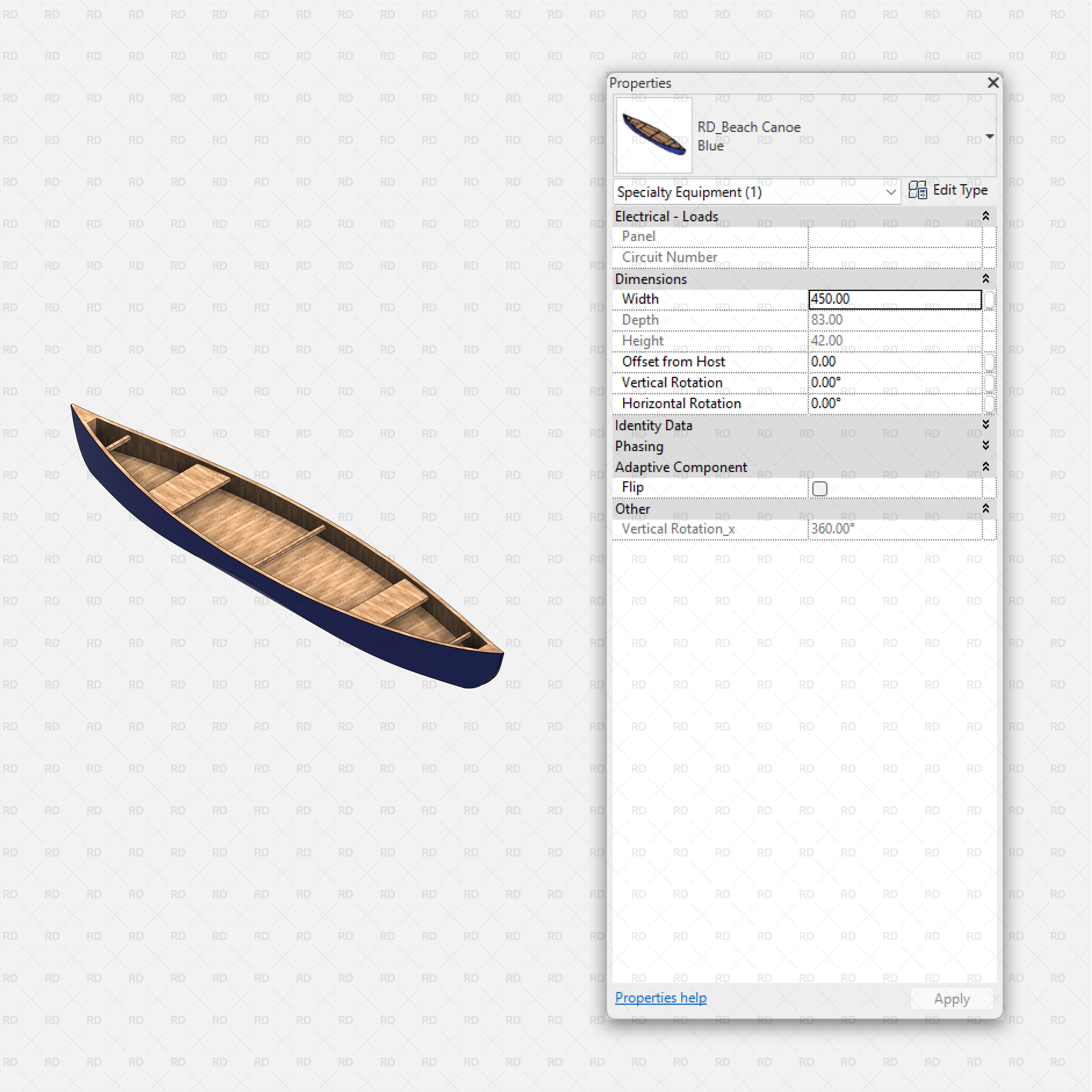
Task: Collapse the Dimensions section
Action: tap(985, 279)
